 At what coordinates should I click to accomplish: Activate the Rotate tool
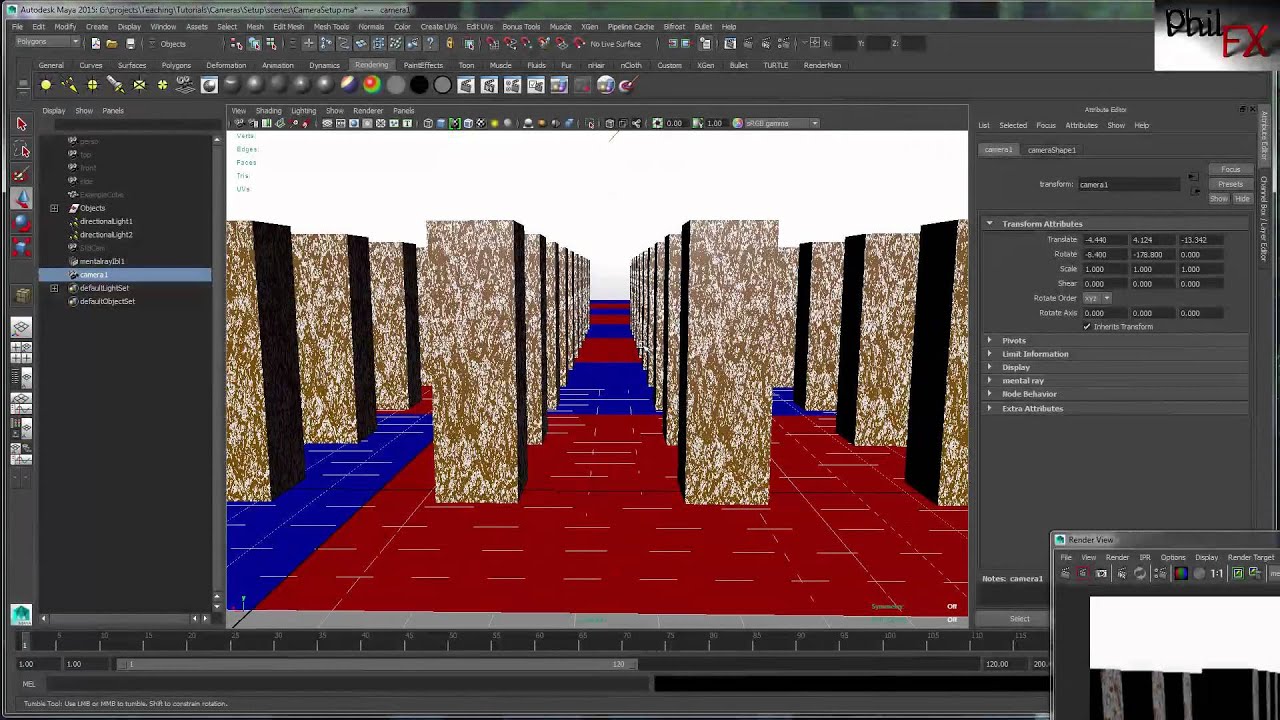pyautogui.click(x=21, y=223)
